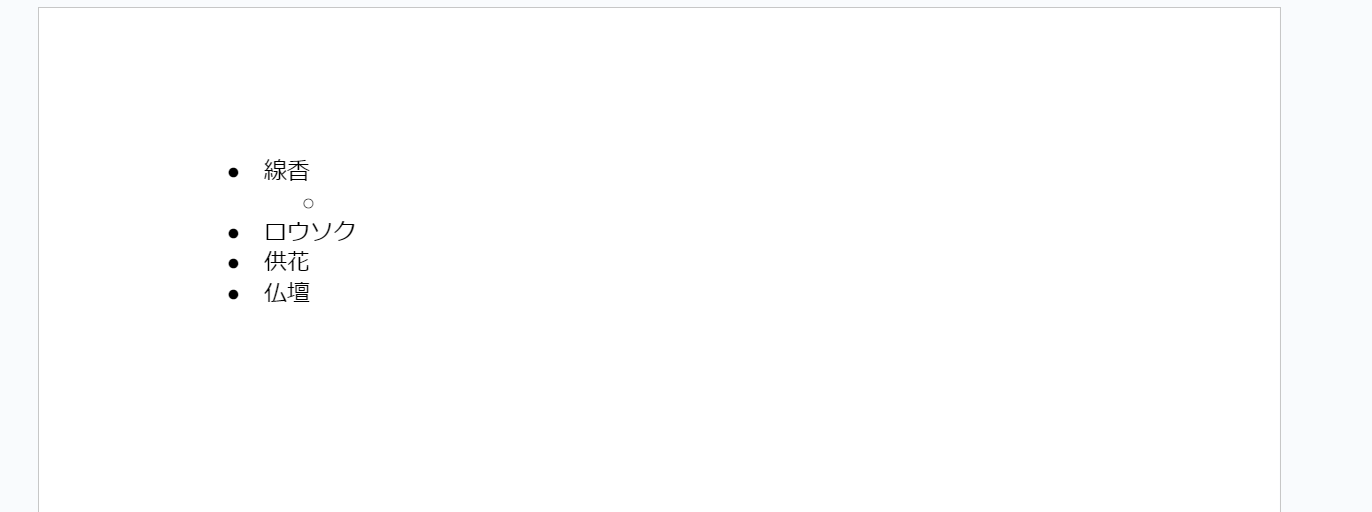
Task: Click the gray area right of the page
Action: pos(1326,250)
